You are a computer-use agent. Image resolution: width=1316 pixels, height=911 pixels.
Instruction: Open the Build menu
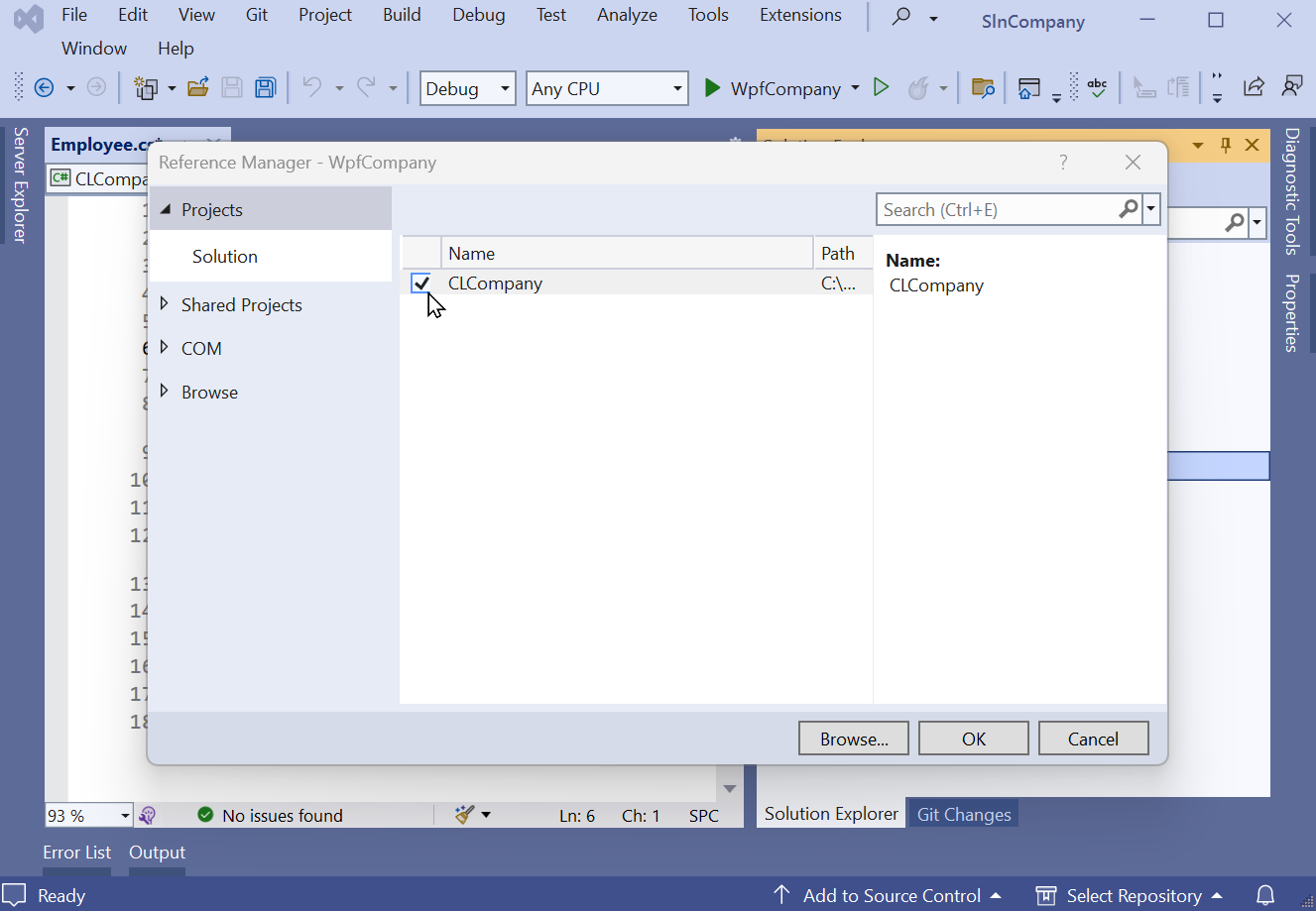coord(402,15)
